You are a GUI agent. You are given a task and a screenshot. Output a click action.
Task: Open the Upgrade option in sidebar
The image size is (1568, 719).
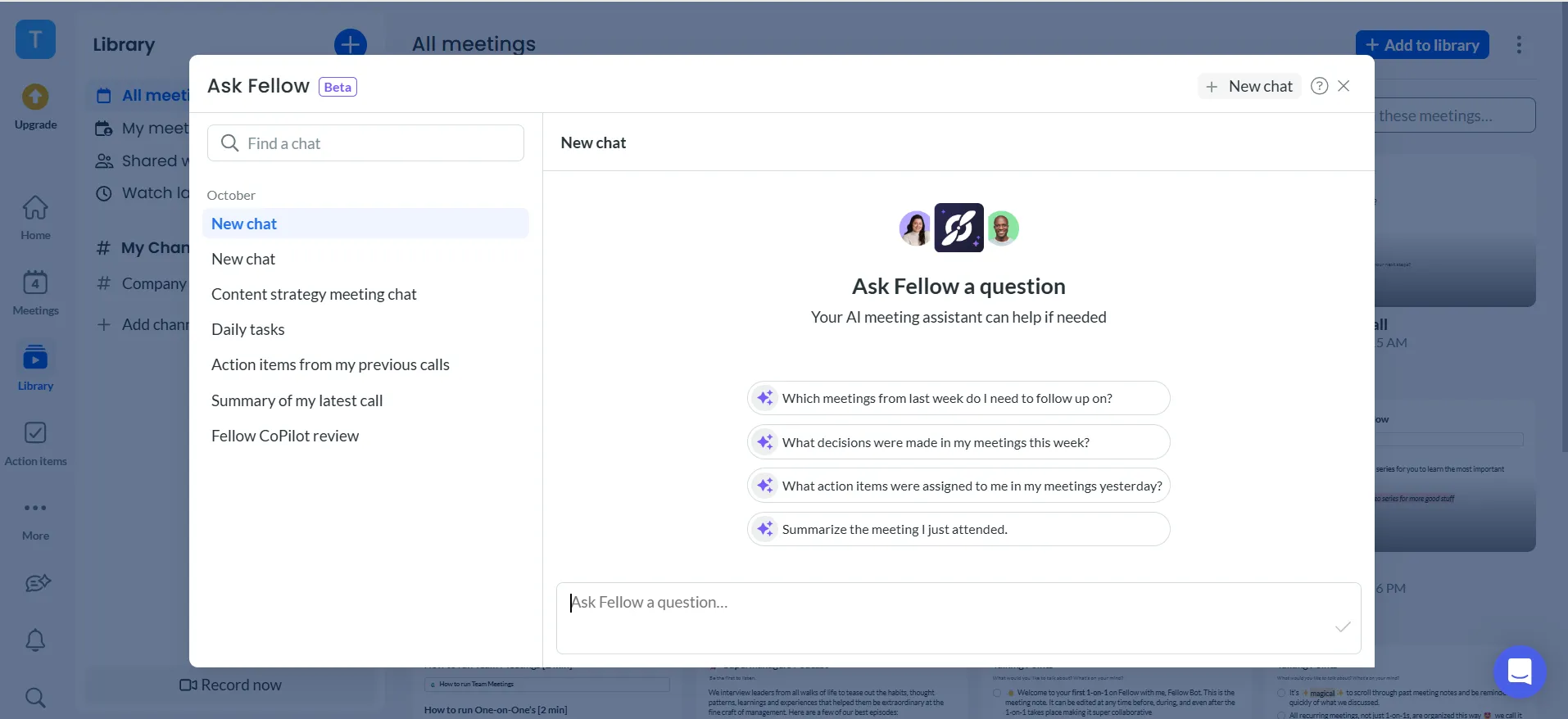[35, 107]
